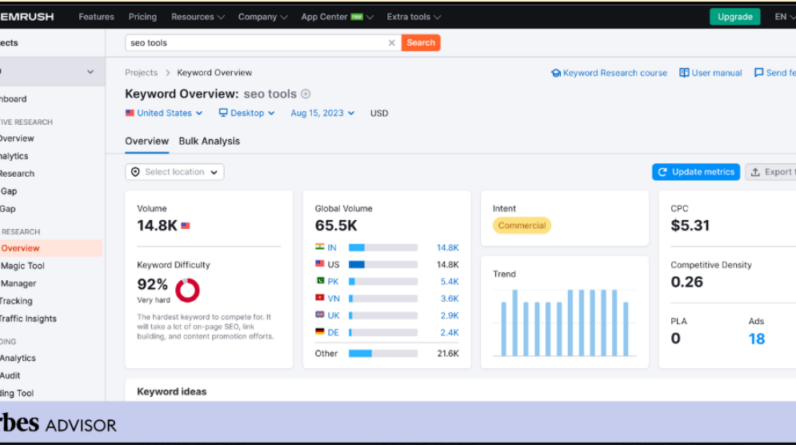Click the US flag beside Volume 14.8K

click(x=185, y=226)
